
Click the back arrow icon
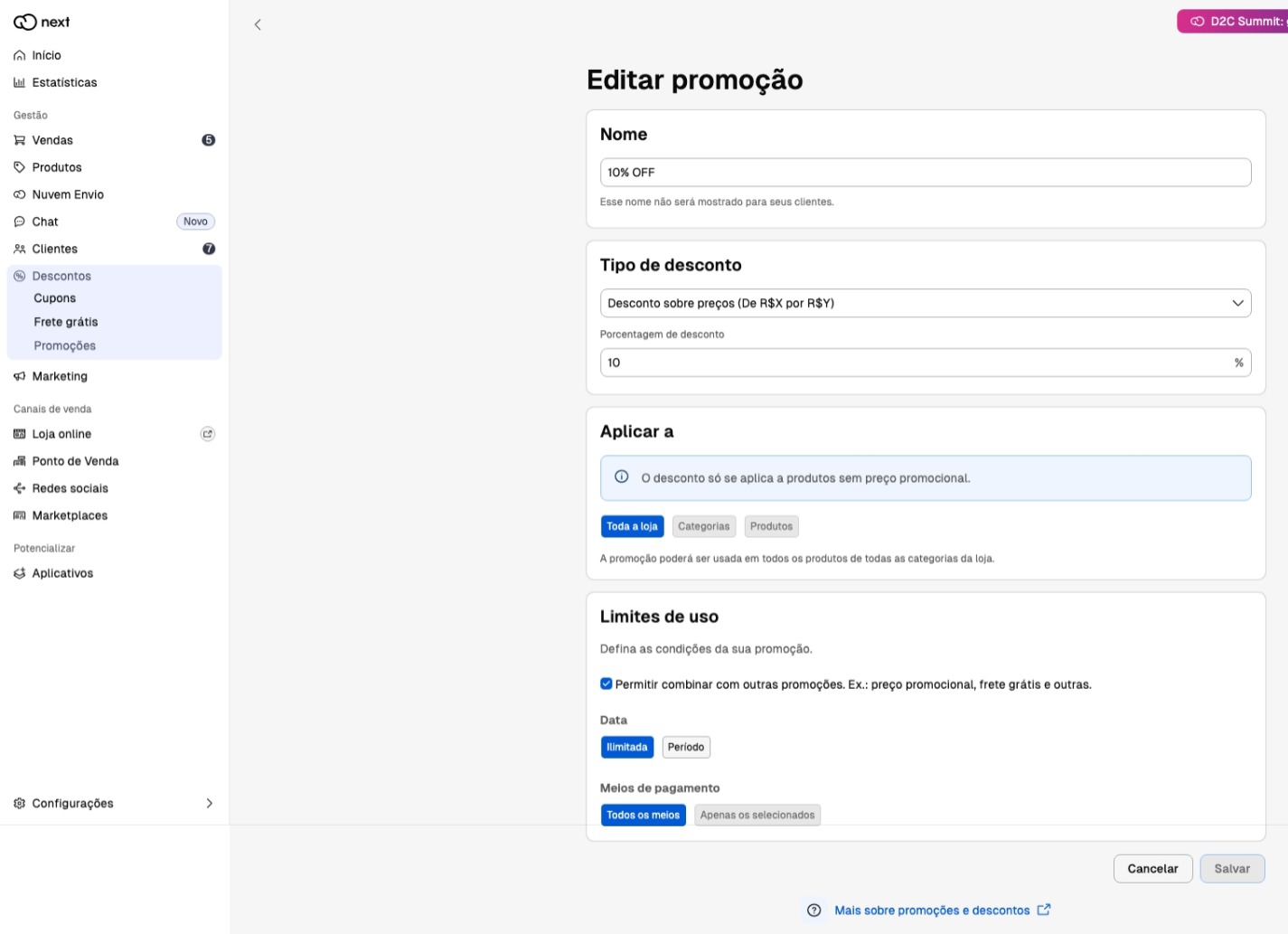point(258,24)
